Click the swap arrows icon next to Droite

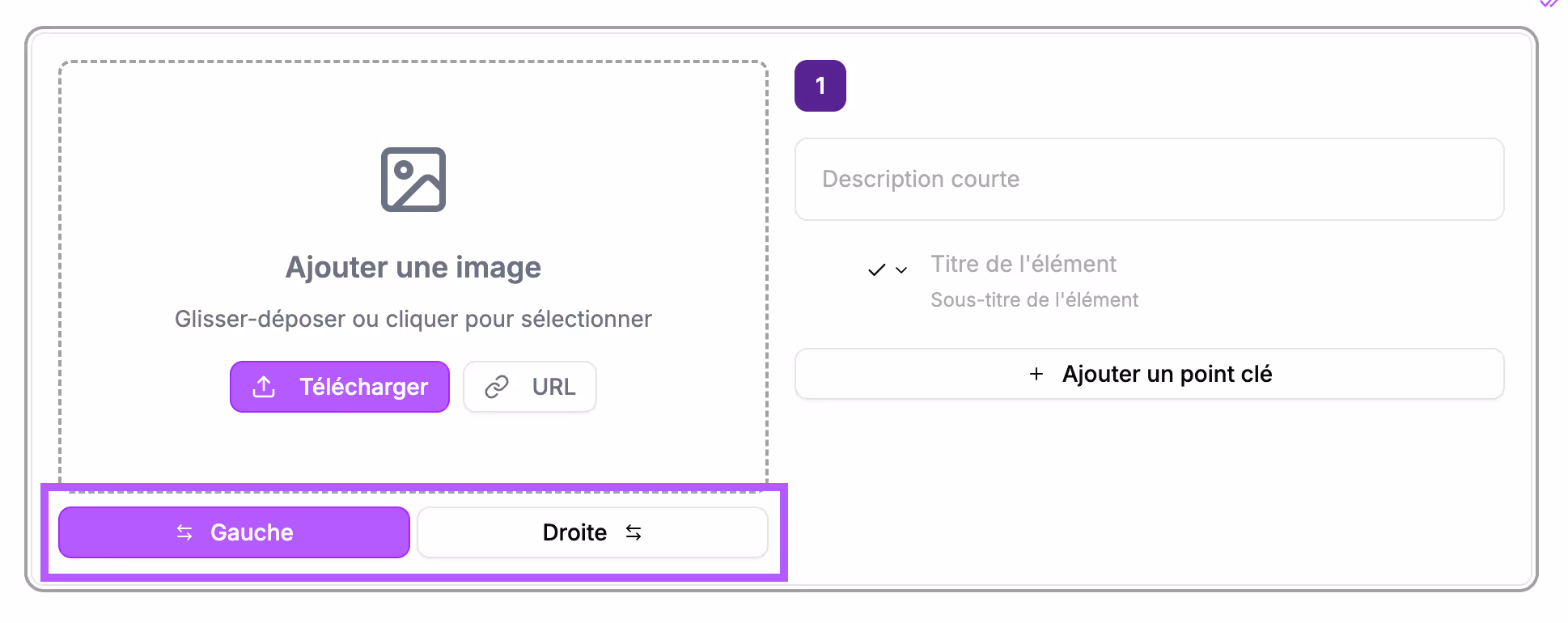(x=634, y=532)
